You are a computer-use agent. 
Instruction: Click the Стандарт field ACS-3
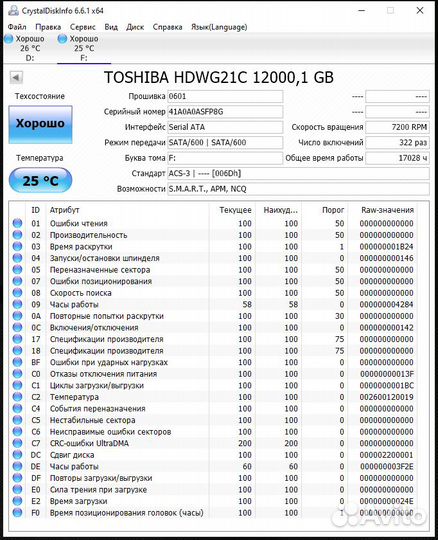pyautogui.click(x=298, y=174)
